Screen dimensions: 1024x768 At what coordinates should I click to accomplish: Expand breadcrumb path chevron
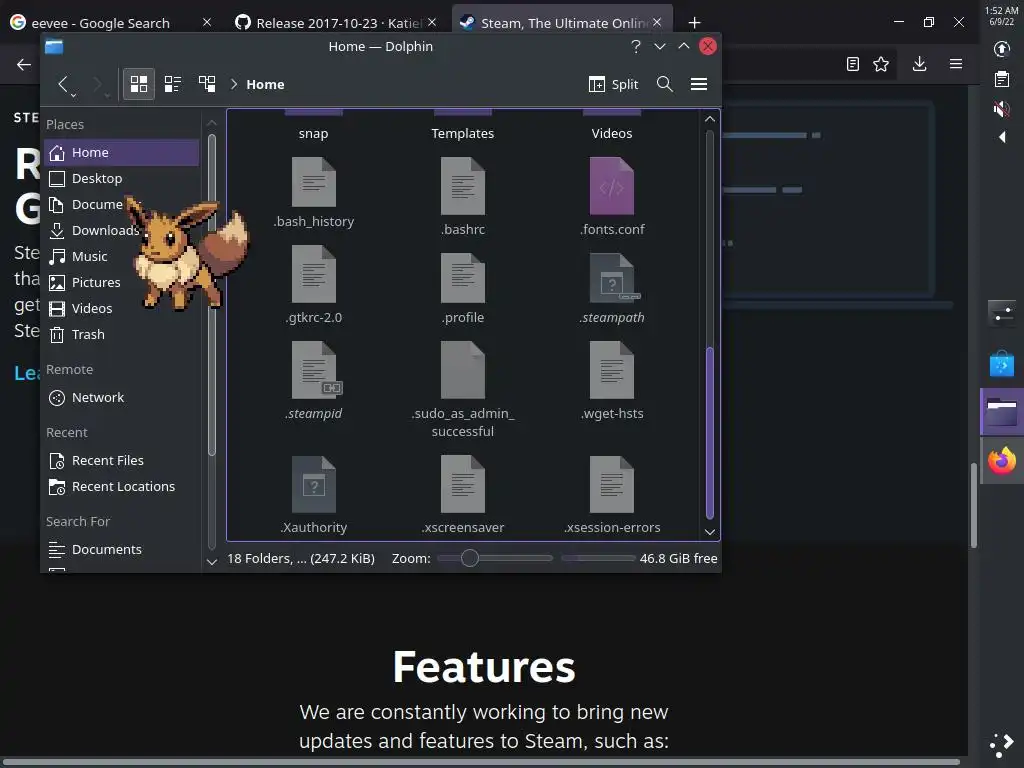click(234, 84)
